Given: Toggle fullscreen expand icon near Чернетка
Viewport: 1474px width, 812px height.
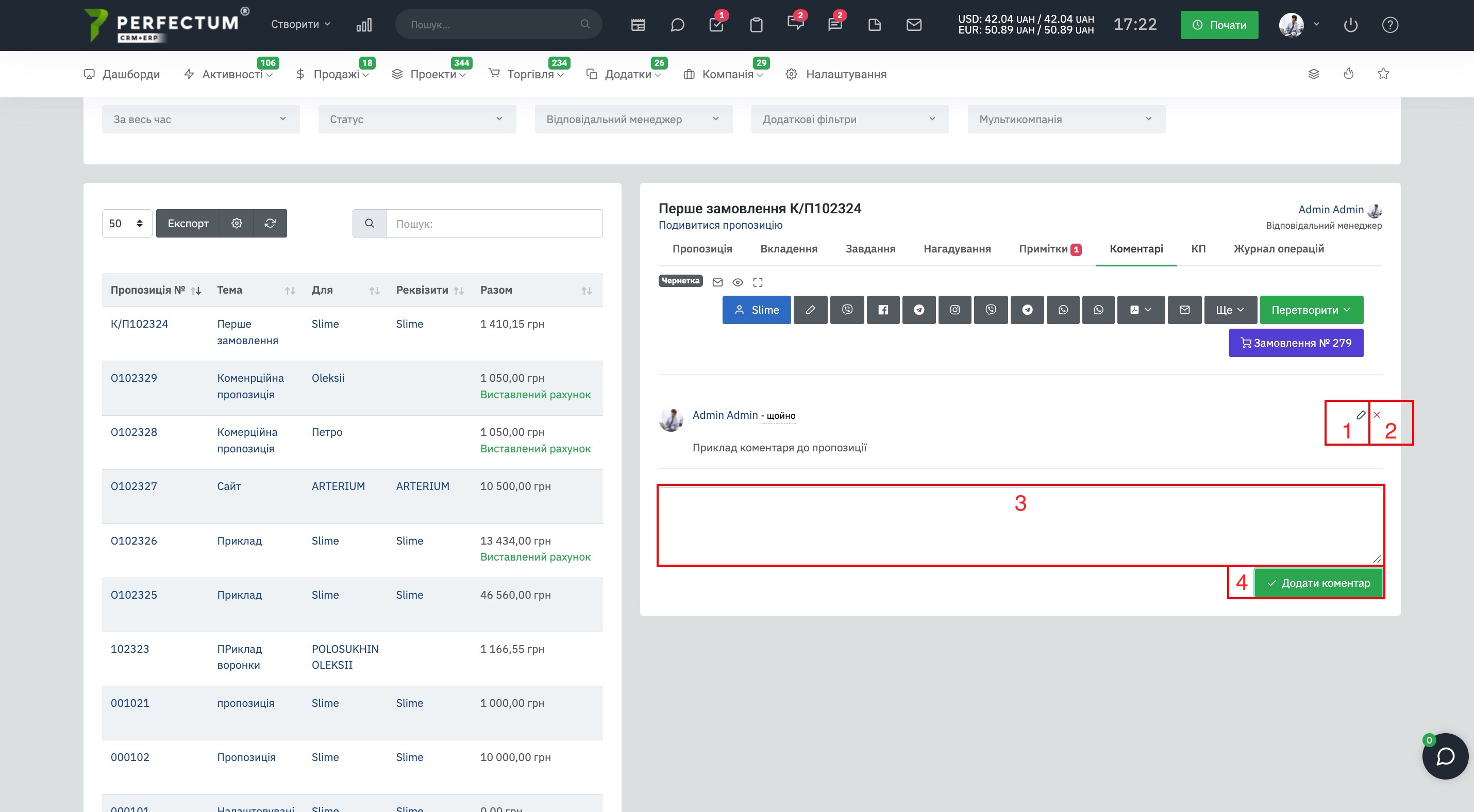Looking at the screenshot, I should 758,282.
